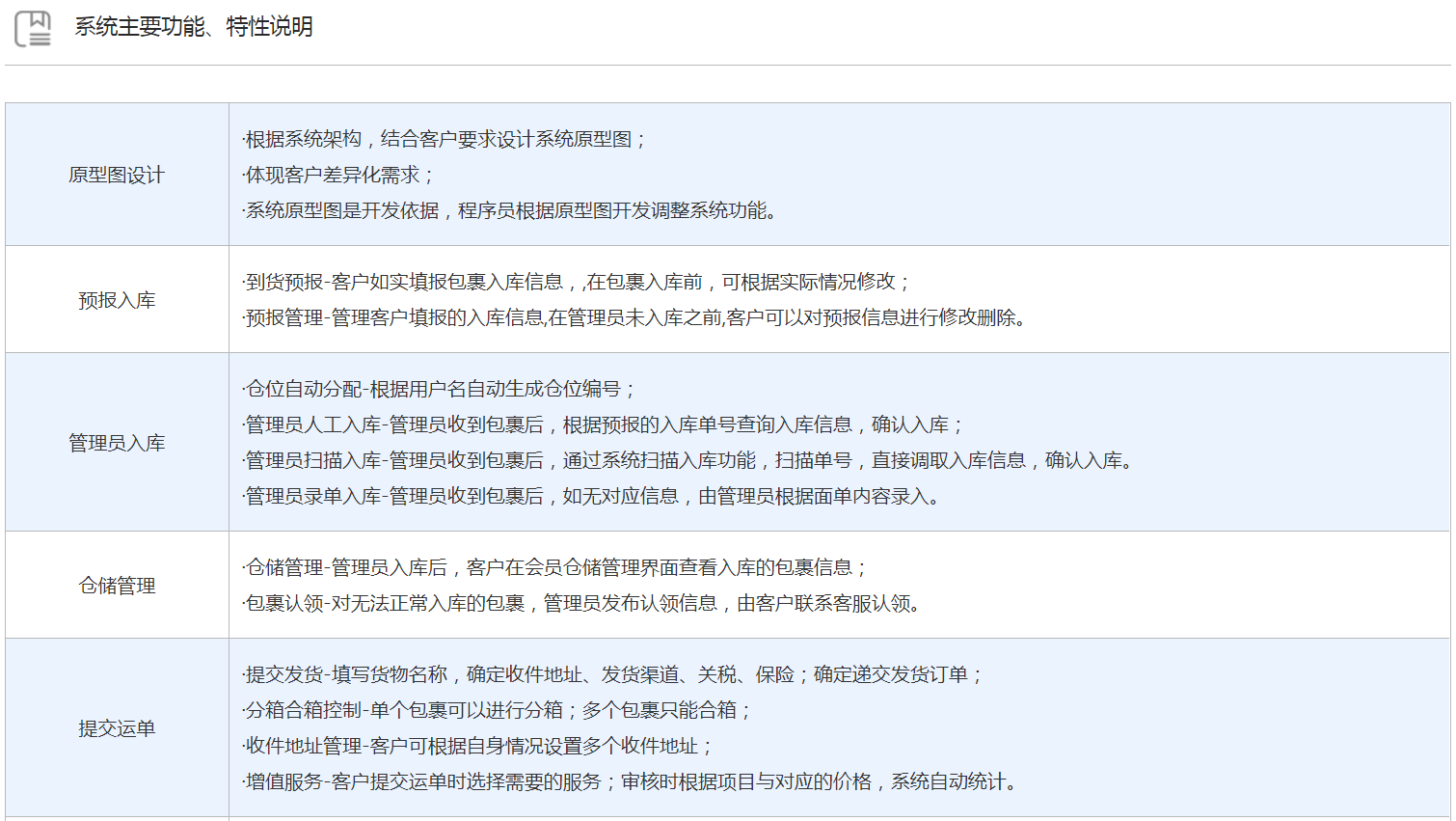Click the bookmark document icon beside the heading
Screen dimensions: 1456x821
click(33, 28)
